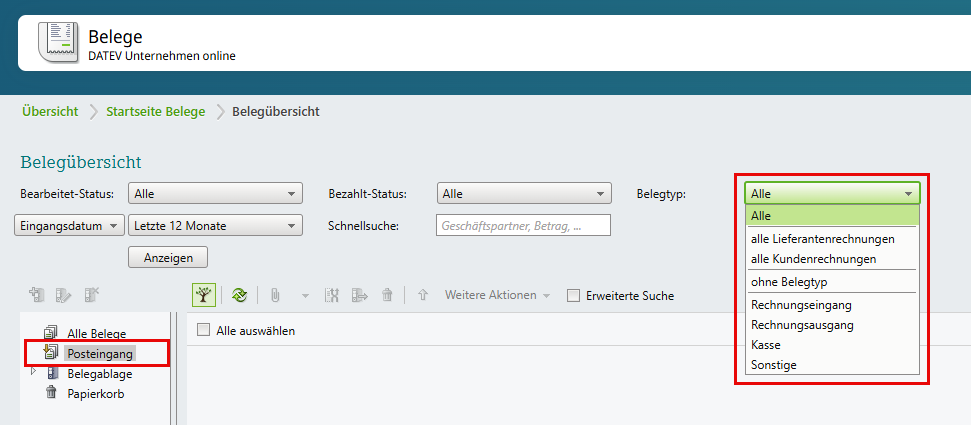The width and height of the screenshot is (971, 425).
Task: Go to the Übersicht breadcrumb link
Action: coord(50,111)
